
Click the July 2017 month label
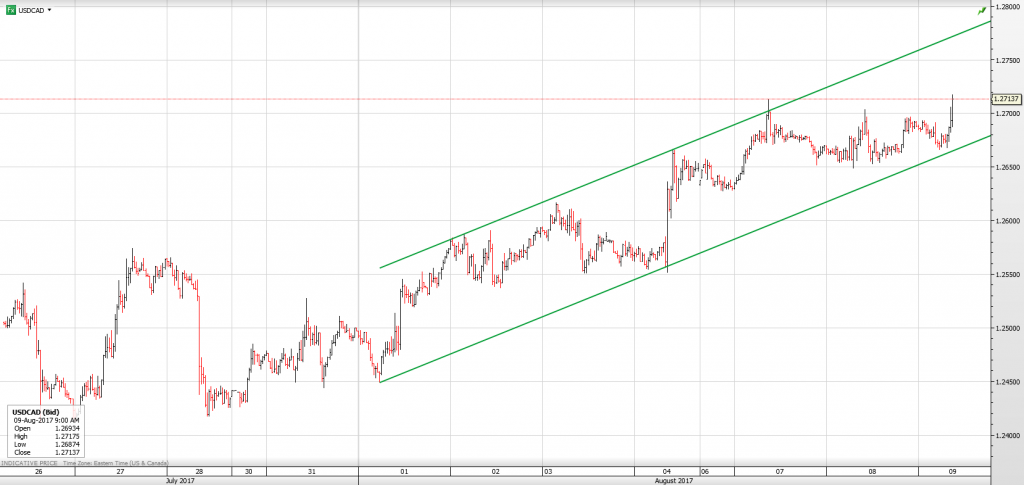(x=181, y=480)
